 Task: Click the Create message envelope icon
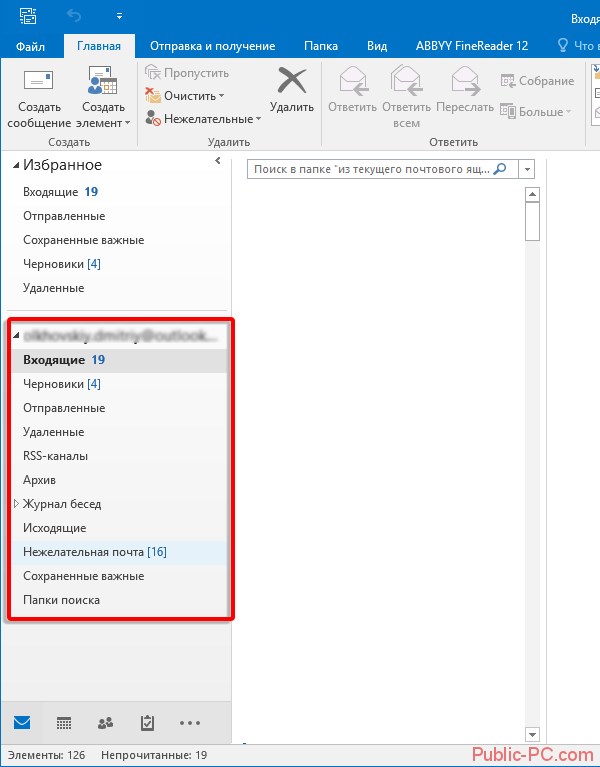(x=39, y=81)
